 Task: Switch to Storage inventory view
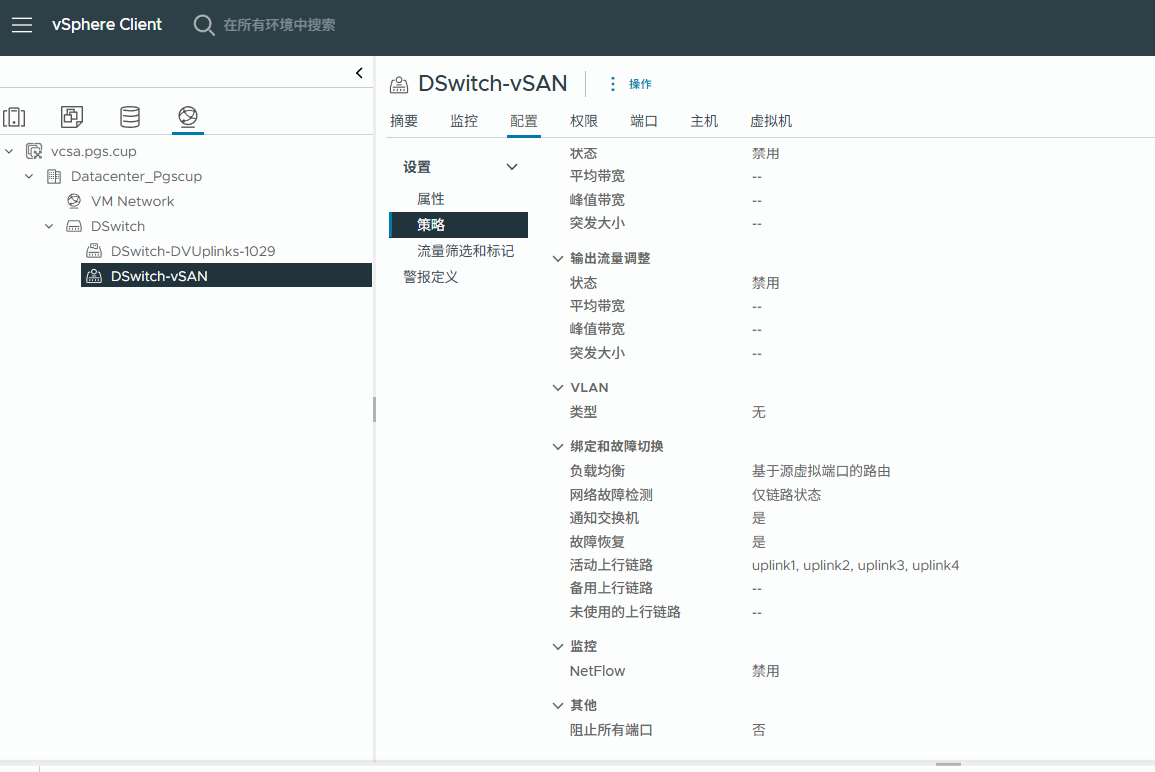click(x=130, y=116)
